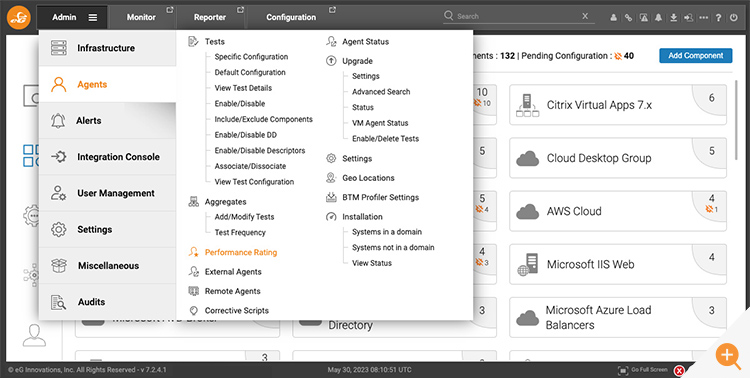Open help question mark icon

tap(718, 18)
